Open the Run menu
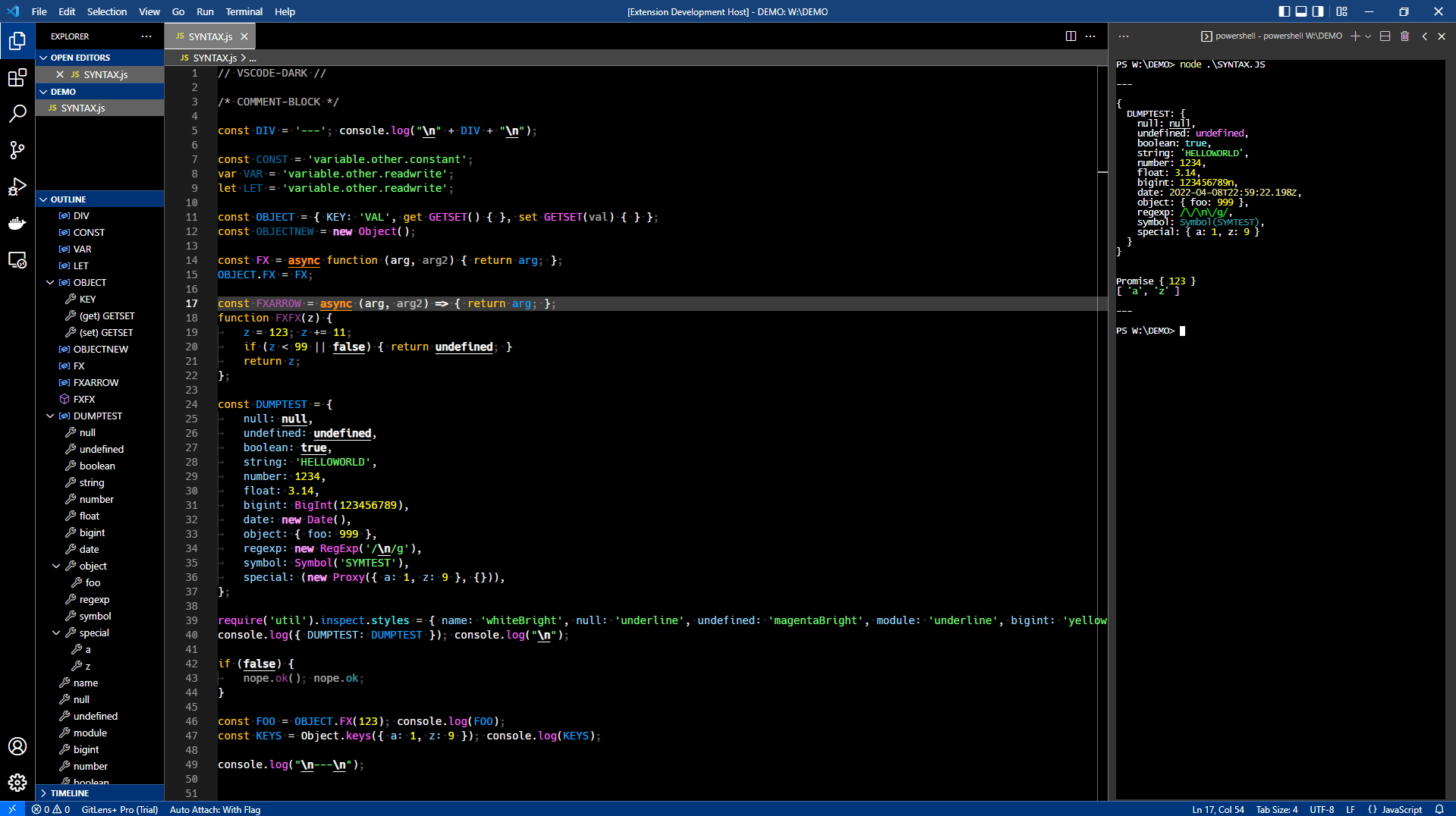Image resolution: width=1456 pixels, height=816 pixels. click(x=205, y=11)
